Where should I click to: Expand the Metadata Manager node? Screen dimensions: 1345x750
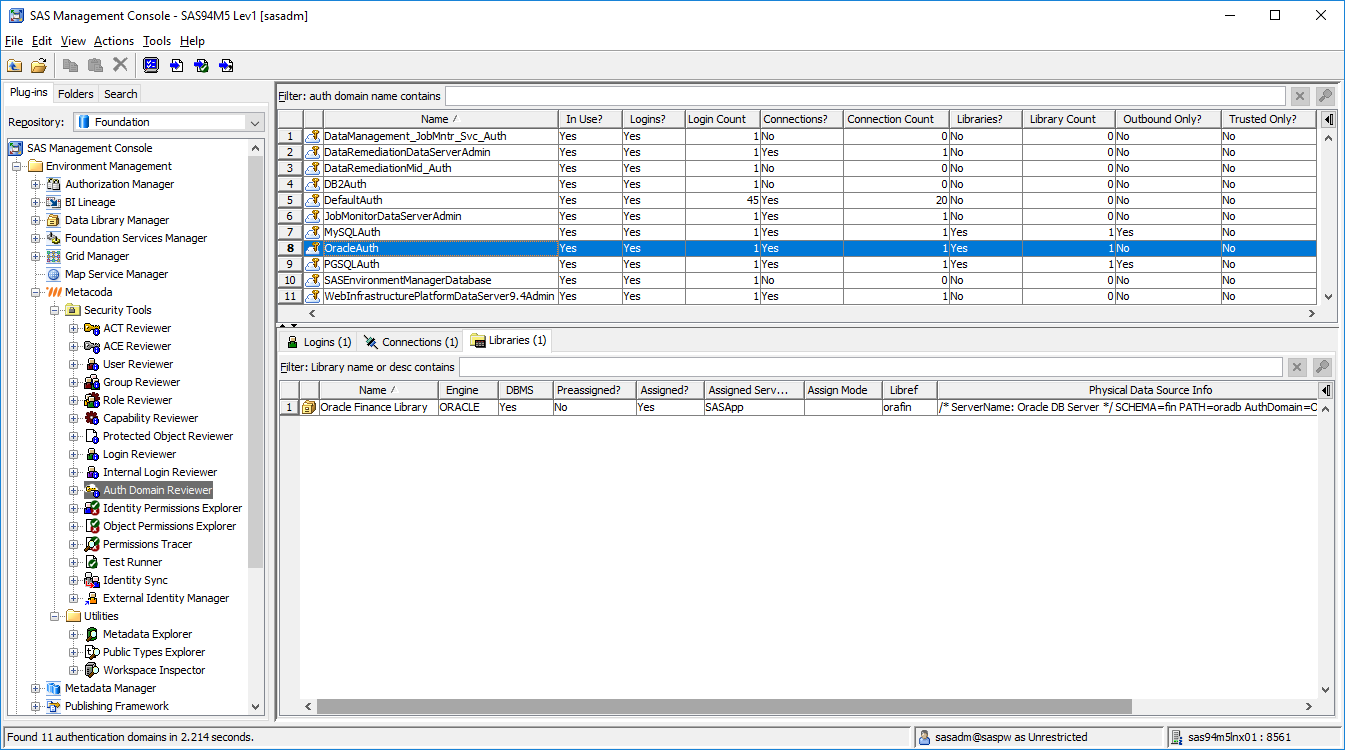(36, 688)
